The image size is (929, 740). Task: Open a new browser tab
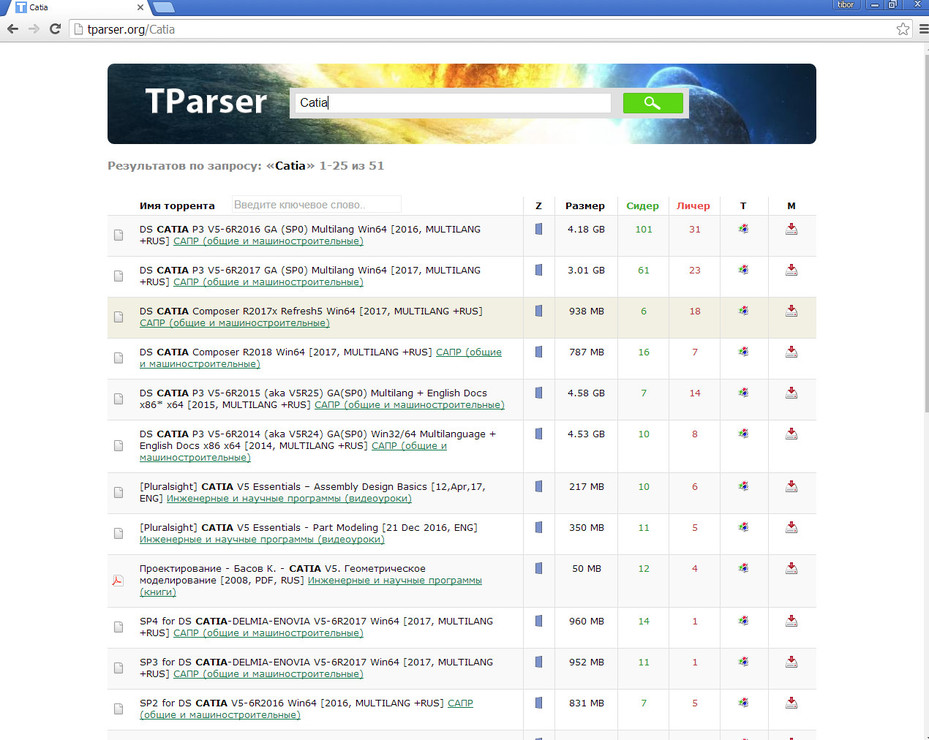[x=164, y=7]
